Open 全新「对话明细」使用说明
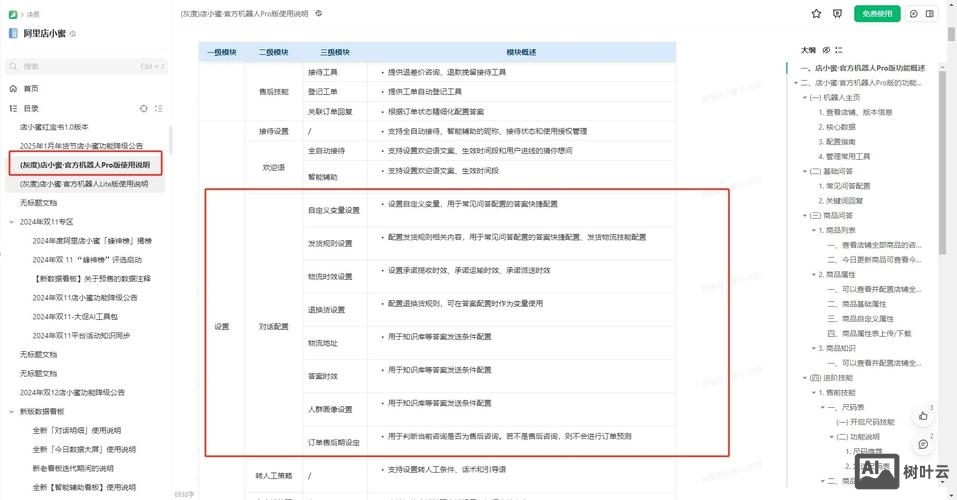 click(x=76, y=430)
